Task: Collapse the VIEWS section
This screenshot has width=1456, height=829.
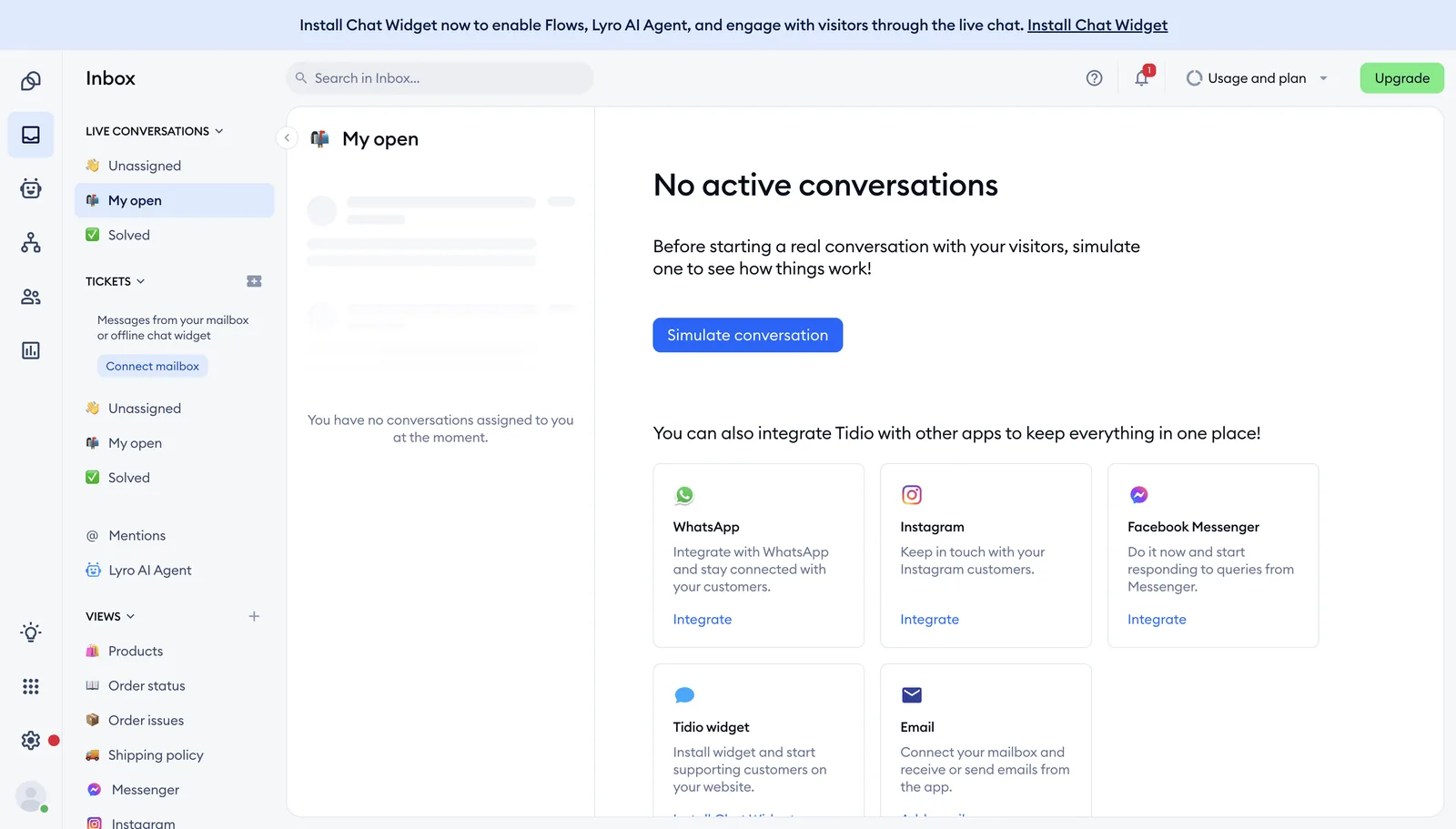Action: coord(110,616)
